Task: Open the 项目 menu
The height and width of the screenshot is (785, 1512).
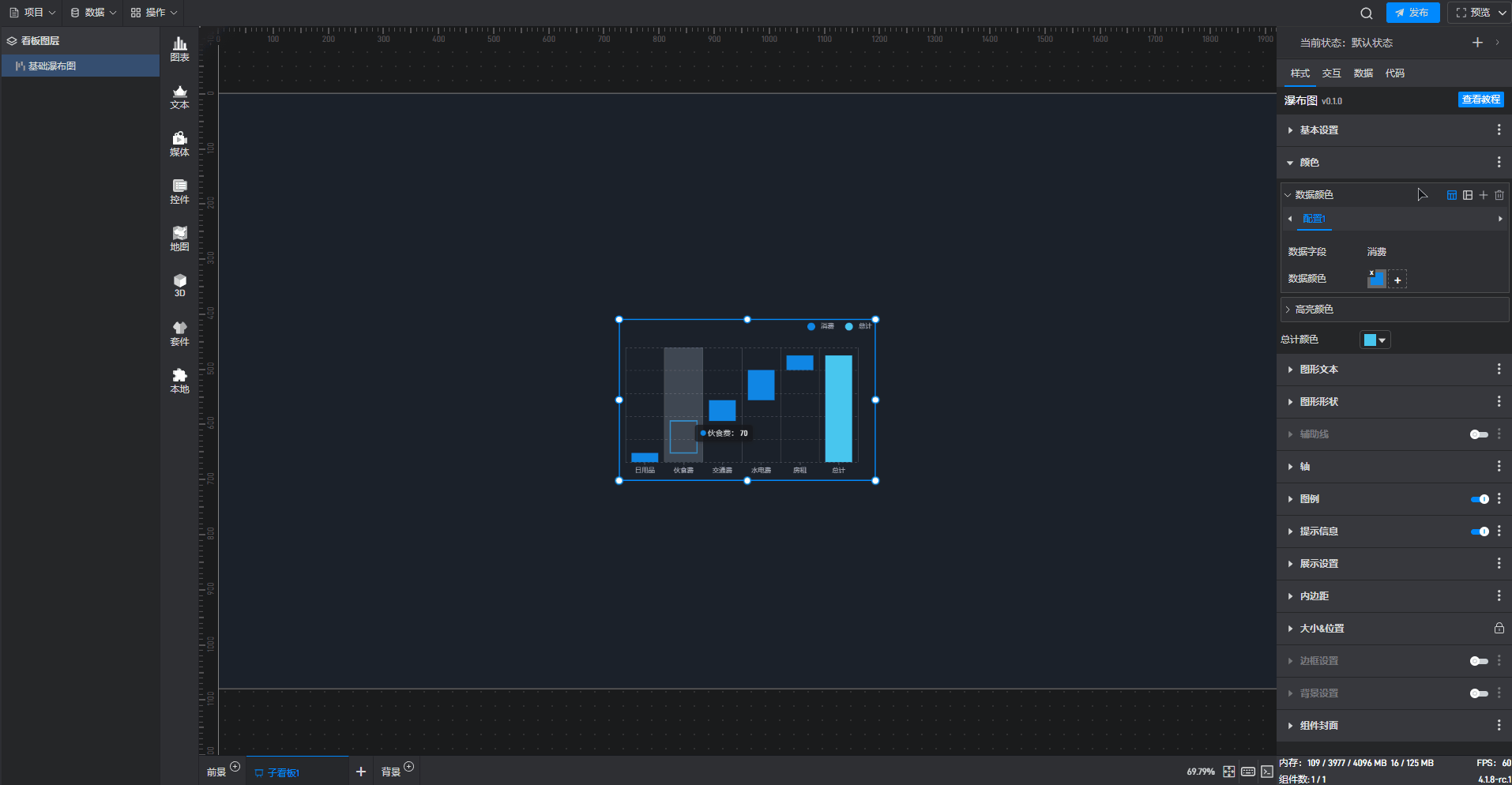Action: pyautogui.click(x=32, y=13)
